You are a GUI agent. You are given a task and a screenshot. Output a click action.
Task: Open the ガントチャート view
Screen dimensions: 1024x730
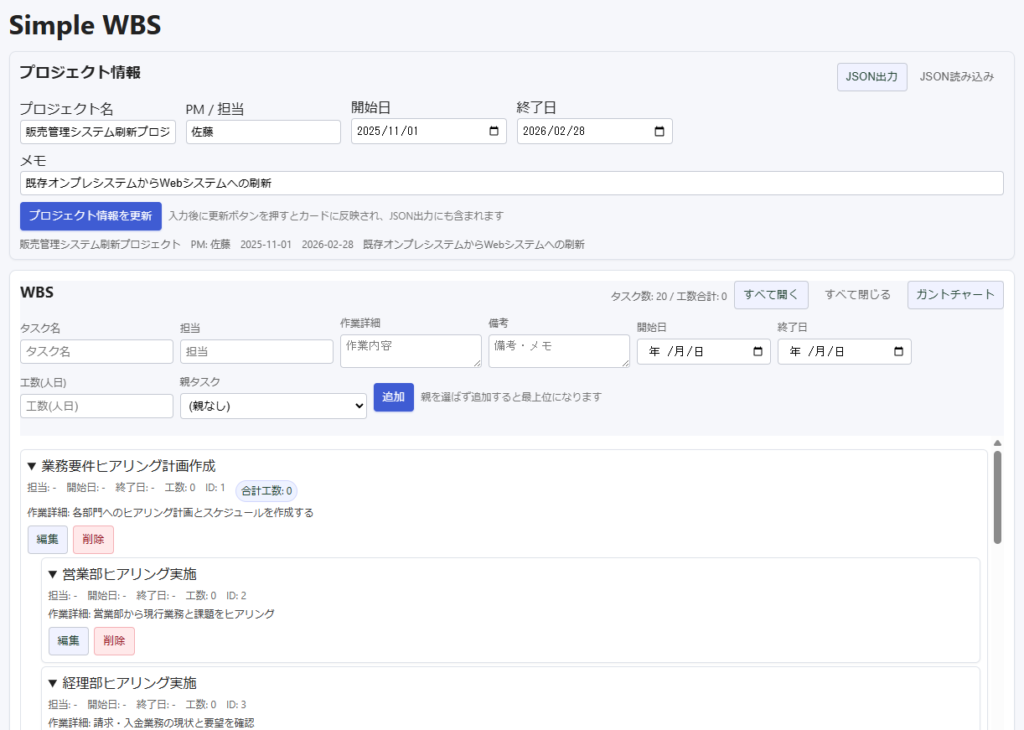(955, 295)
